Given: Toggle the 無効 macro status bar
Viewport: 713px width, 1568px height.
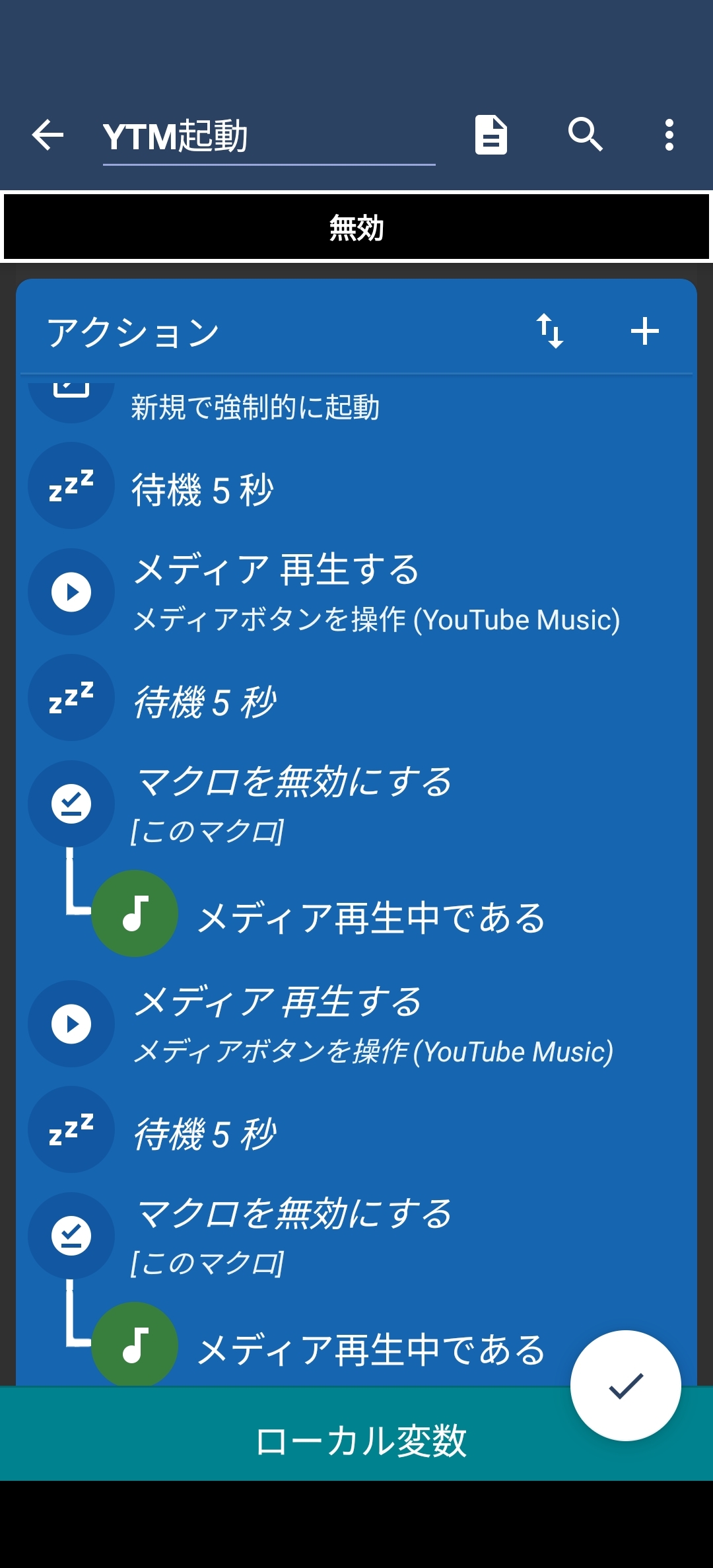Looking at the screenshot, I should point(356,228).
